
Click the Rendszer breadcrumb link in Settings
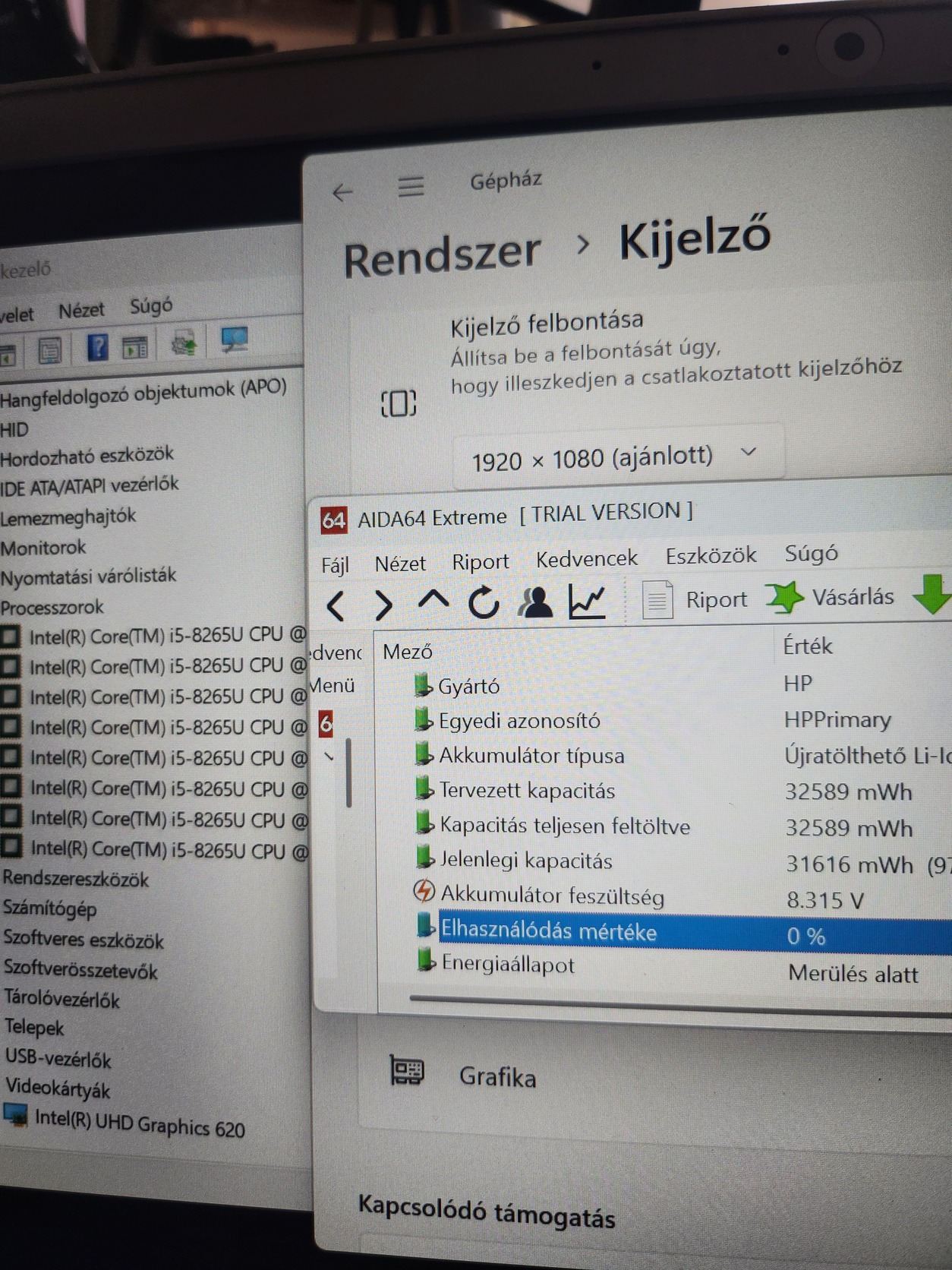click(x=442, y=256)
